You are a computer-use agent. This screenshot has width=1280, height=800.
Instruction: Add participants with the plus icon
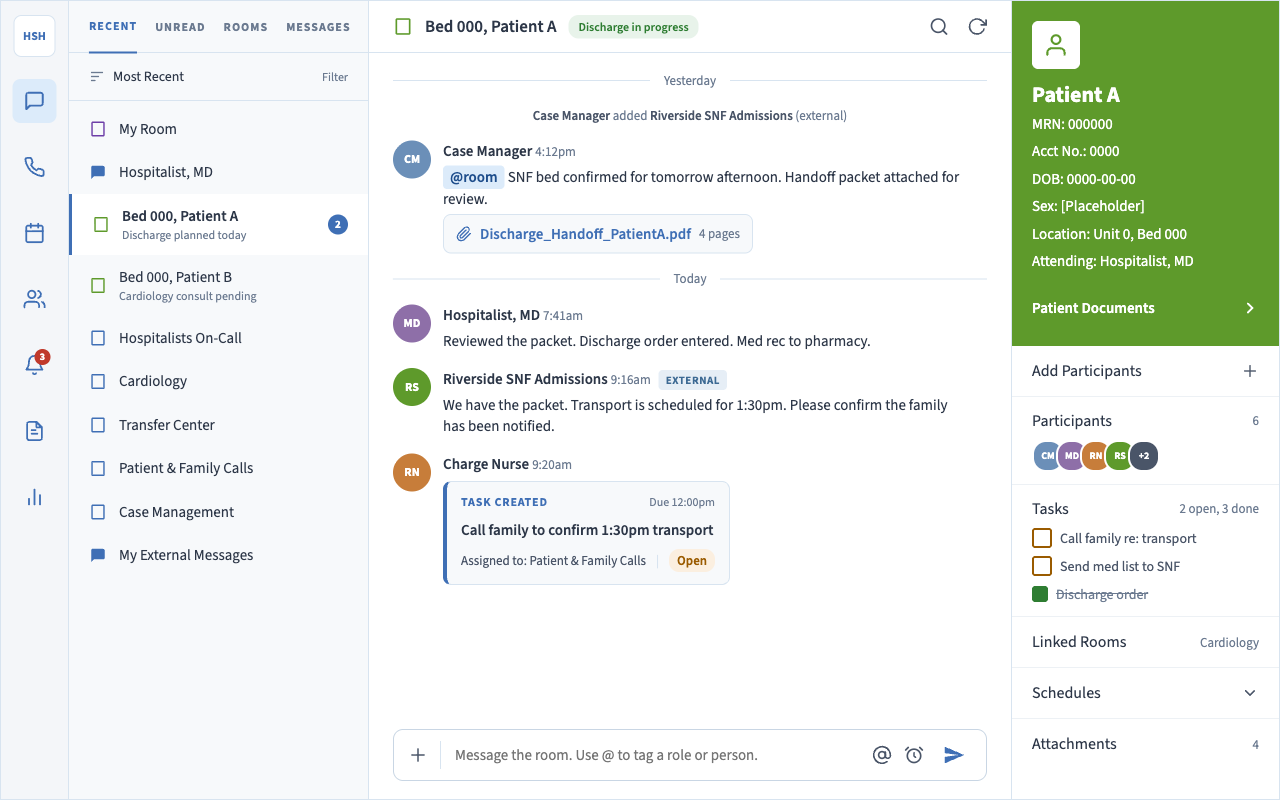(1250, 371)
